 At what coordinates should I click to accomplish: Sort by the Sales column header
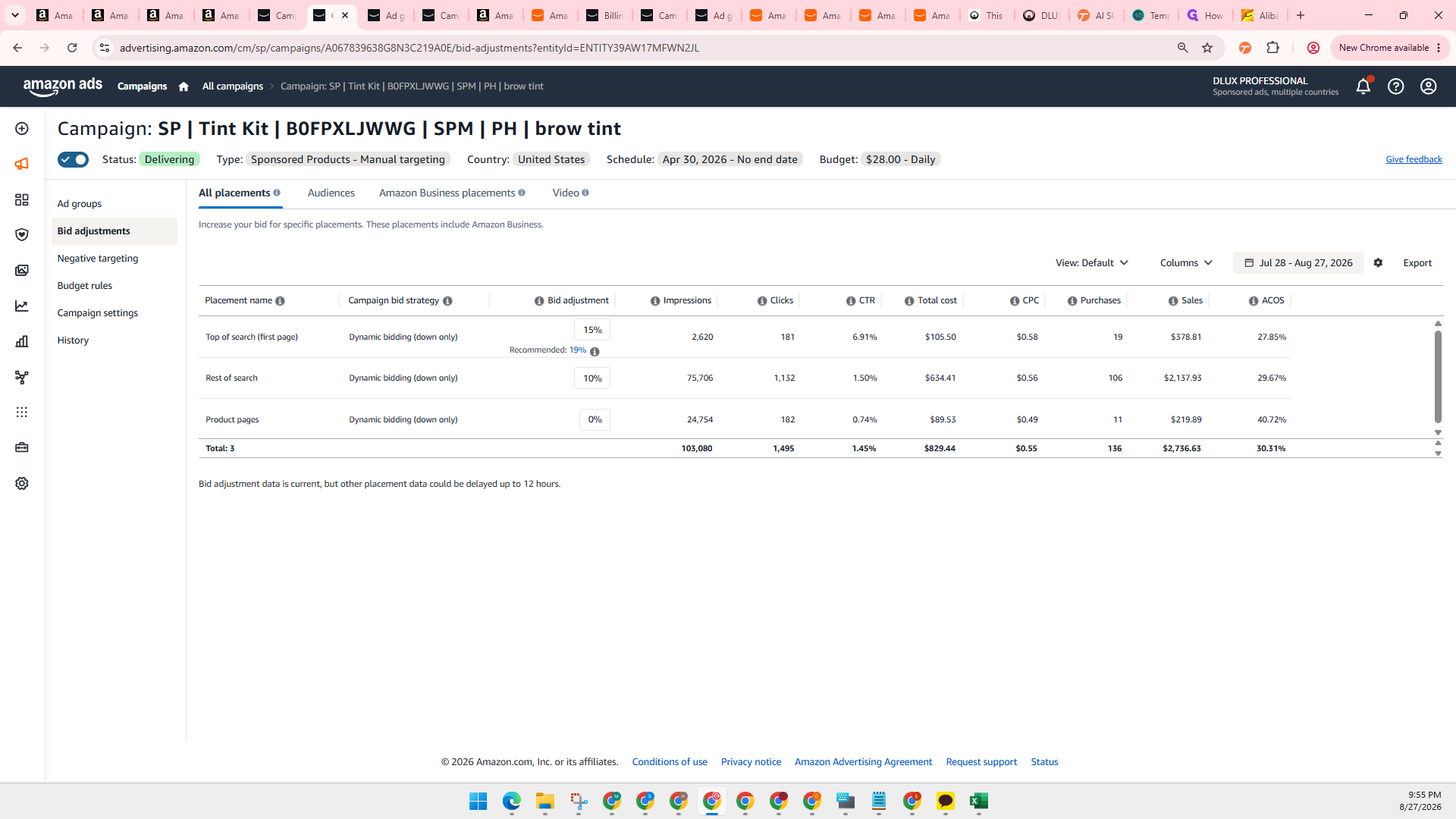click(x=1192, y=301)
